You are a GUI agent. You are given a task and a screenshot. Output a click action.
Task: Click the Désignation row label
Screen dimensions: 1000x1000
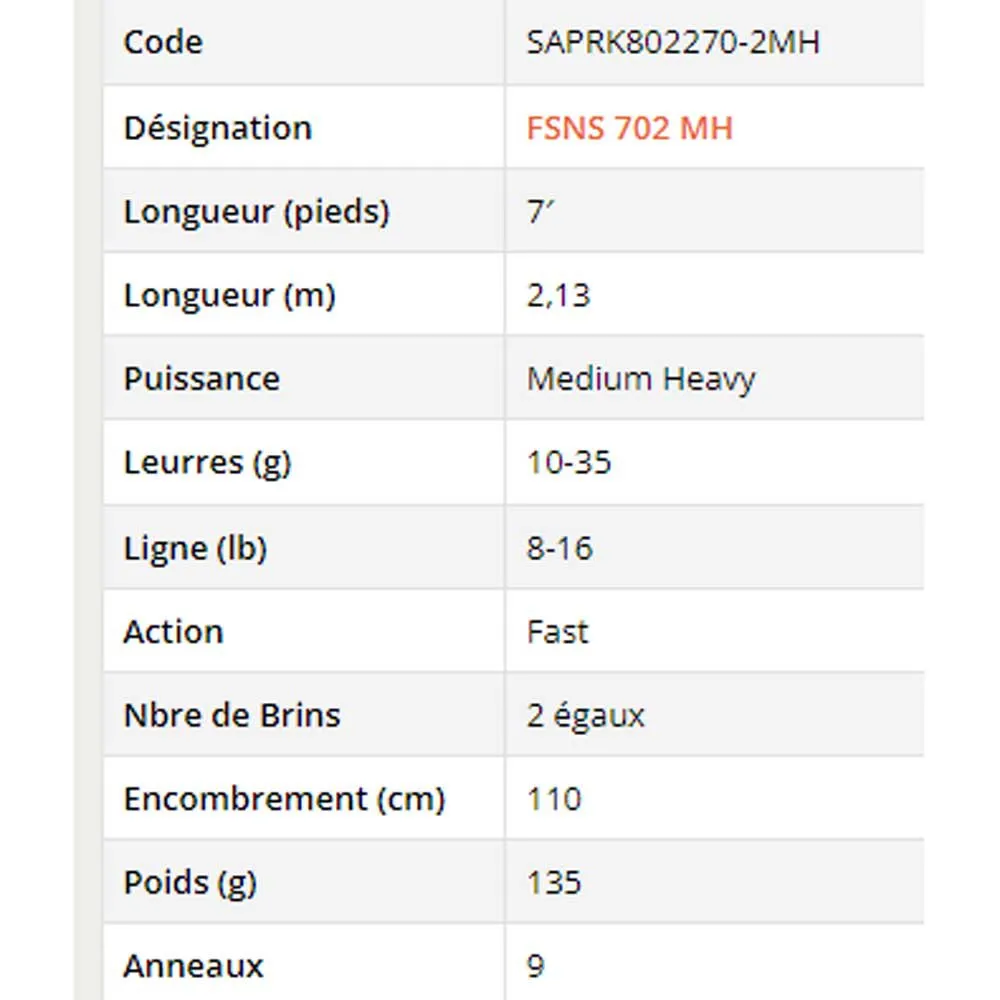pyautogui.click(x=218, y=128)
